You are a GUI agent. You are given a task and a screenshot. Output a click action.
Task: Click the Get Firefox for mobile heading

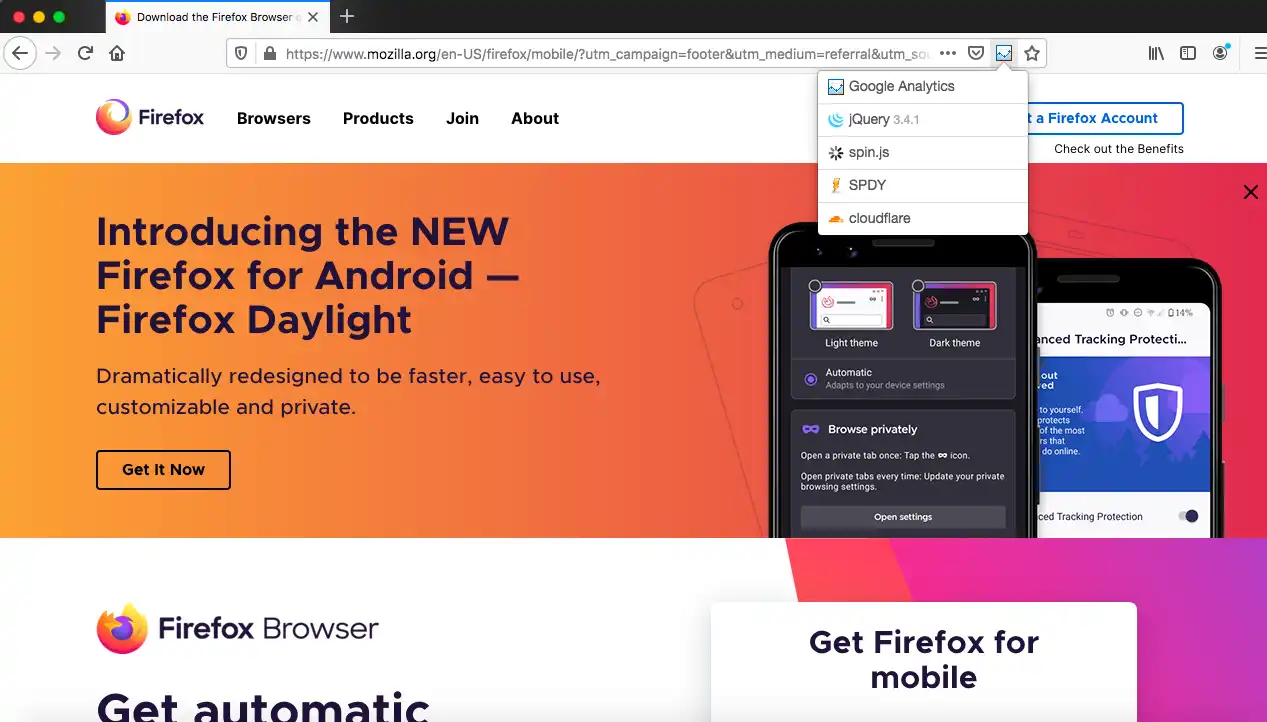point(924,659)
